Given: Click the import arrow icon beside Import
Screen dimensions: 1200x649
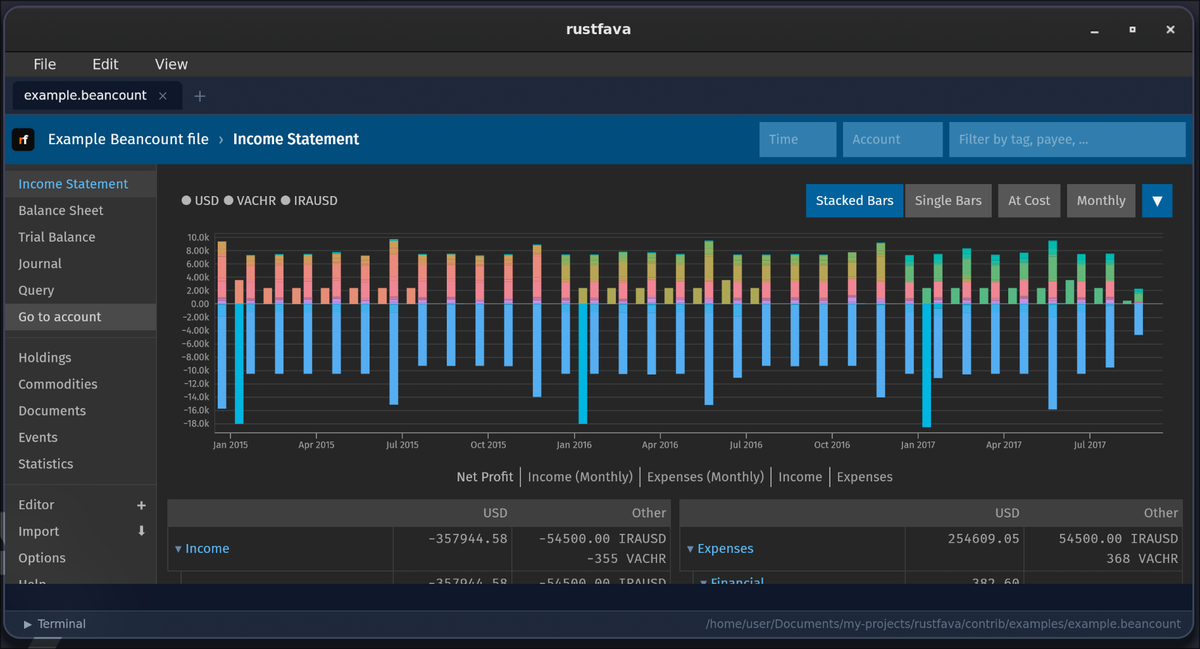Looking at the screenshot, I should (141, 531).
